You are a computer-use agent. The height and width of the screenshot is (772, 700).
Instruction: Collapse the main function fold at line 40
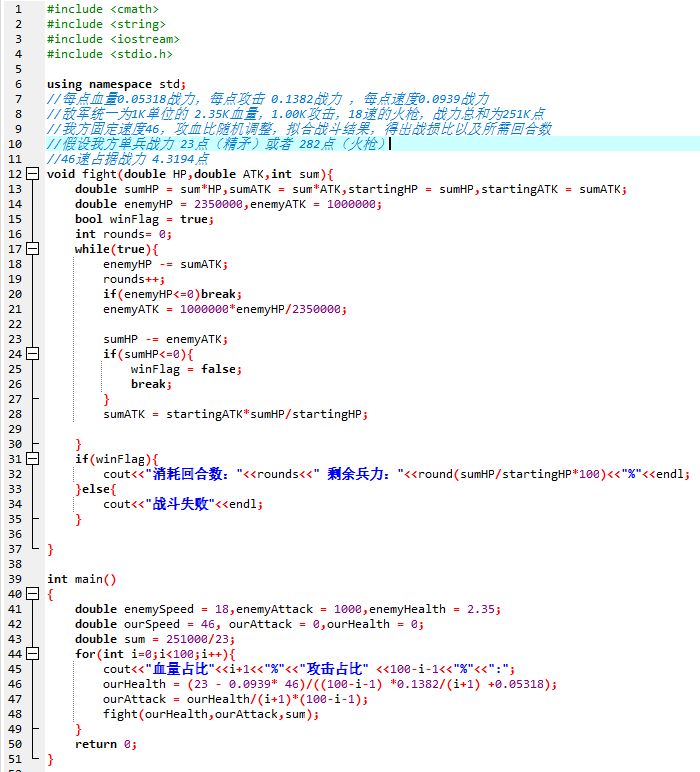pyautogui.click(x=32, y=594)
